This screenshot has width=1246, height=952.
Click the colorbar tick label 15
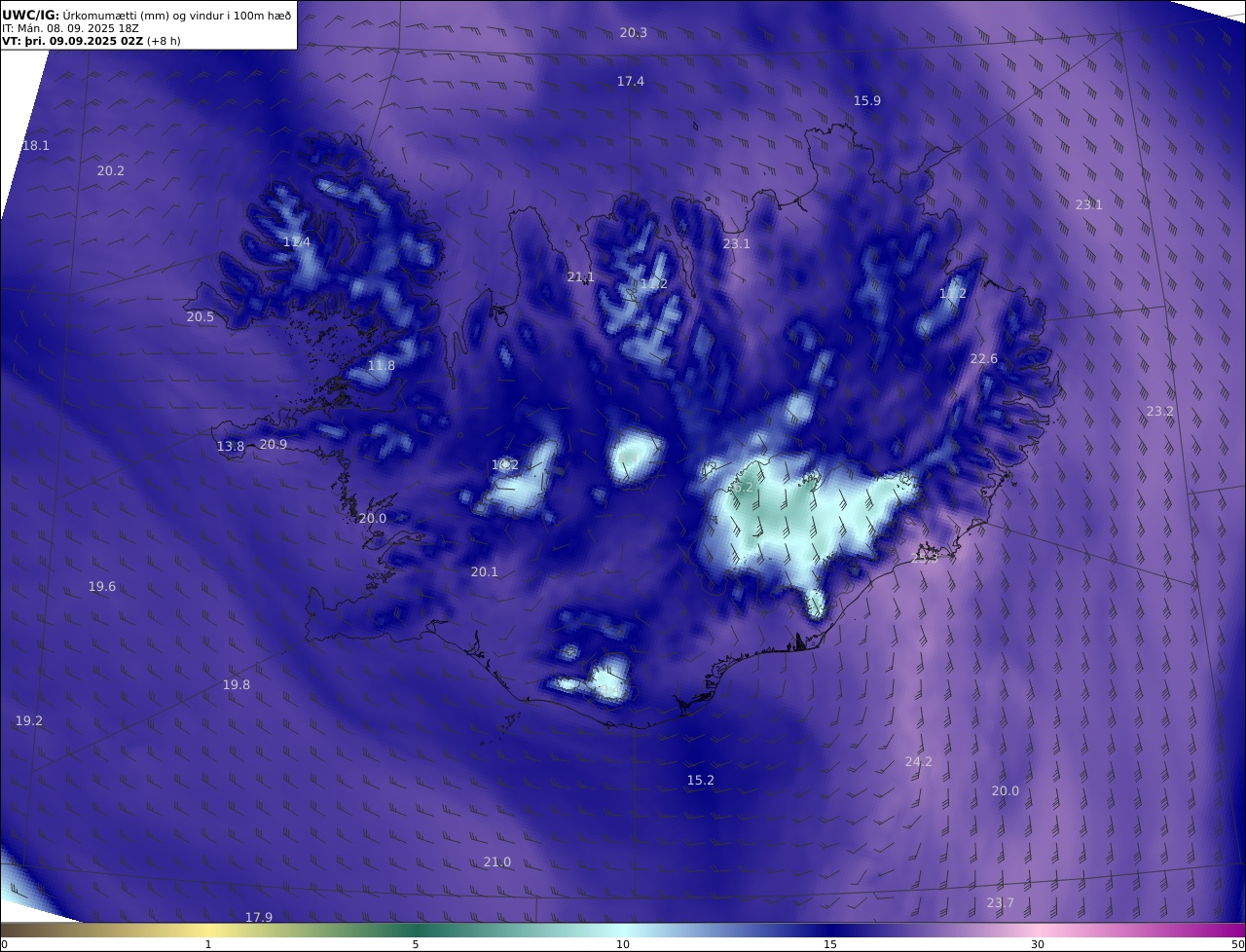point(830,944)
